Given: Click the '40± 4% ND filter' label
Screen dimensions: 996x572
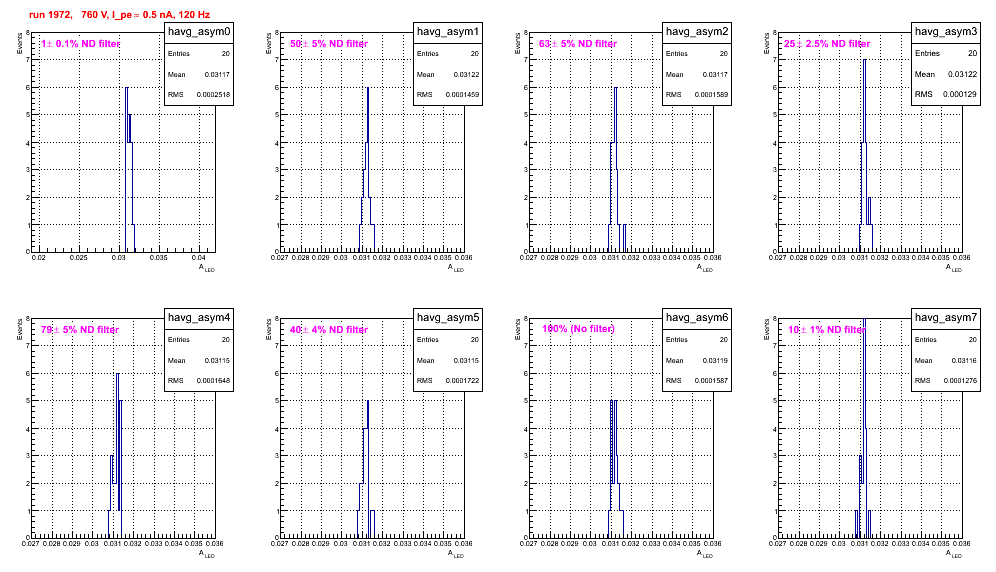Looking at the screenshot, I should click(329, 330).
